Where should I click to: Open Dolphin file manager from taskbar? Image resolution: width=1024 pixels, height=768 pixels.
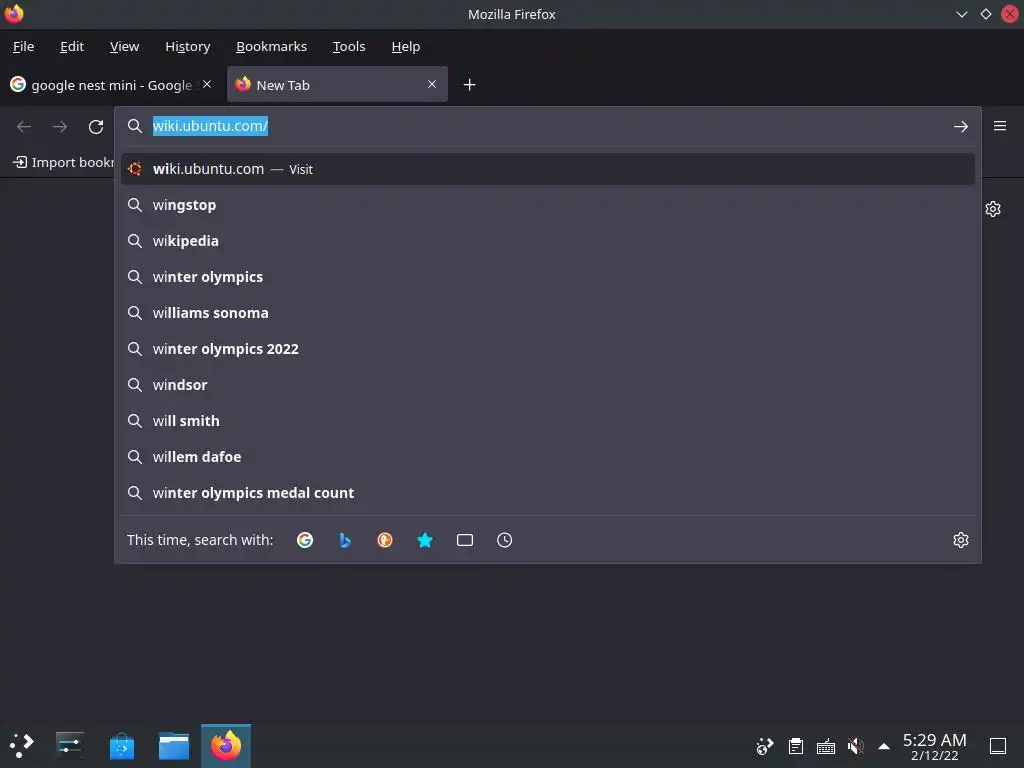click(174, 746)
